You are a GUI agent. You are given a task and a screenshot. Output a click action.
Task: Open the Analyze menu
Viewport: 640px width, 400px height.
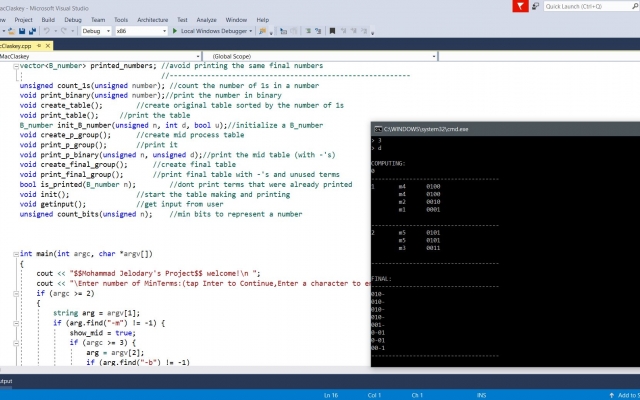pyautogui.click(x=207, y=20)
